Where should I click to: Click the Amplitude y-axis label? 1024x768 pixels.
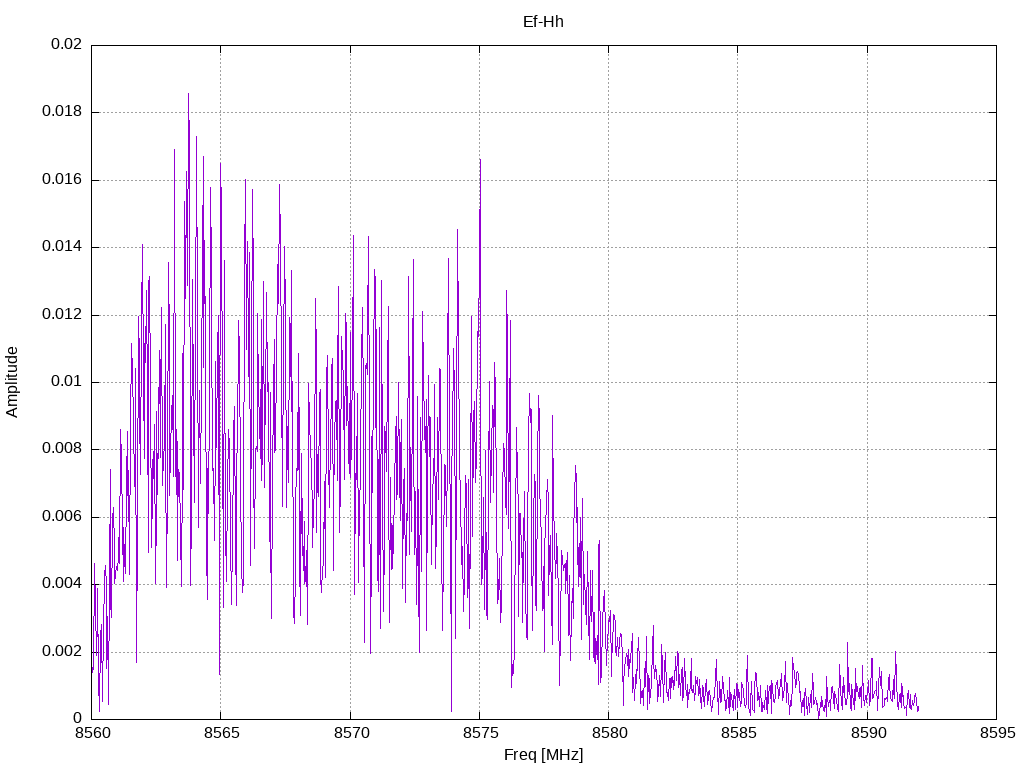tap(12, 382)
